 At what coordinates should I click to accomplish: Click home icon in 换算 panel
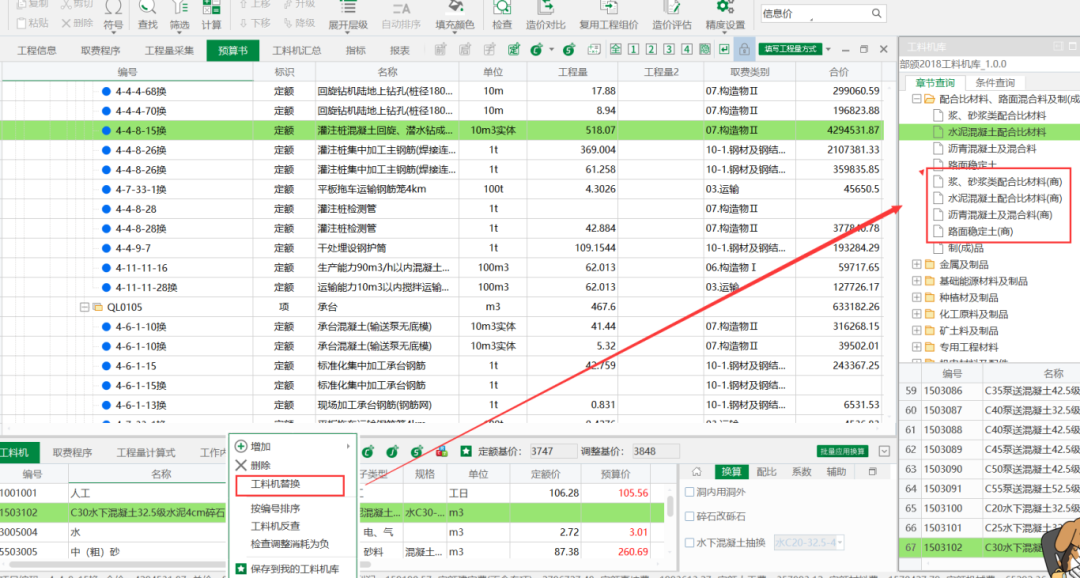tap(697, 472)
